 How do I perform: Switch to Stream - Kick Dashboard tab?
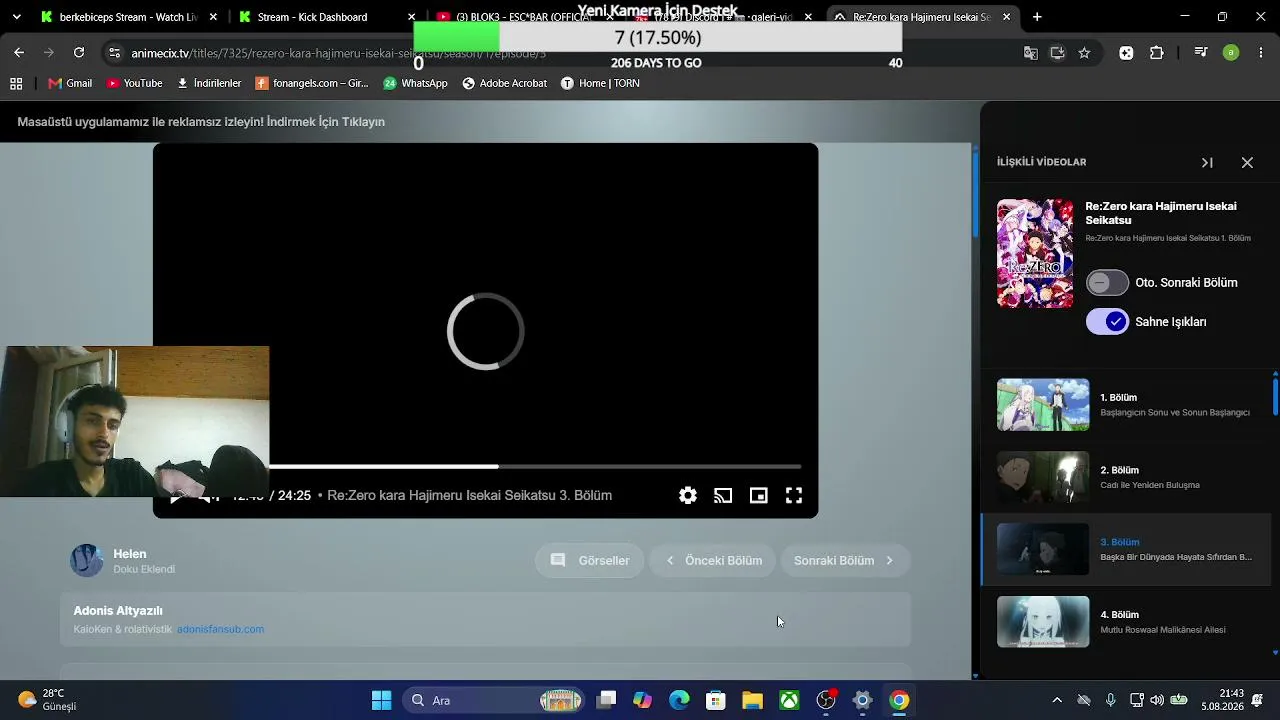pyautogui.click(x=327, y=17)
